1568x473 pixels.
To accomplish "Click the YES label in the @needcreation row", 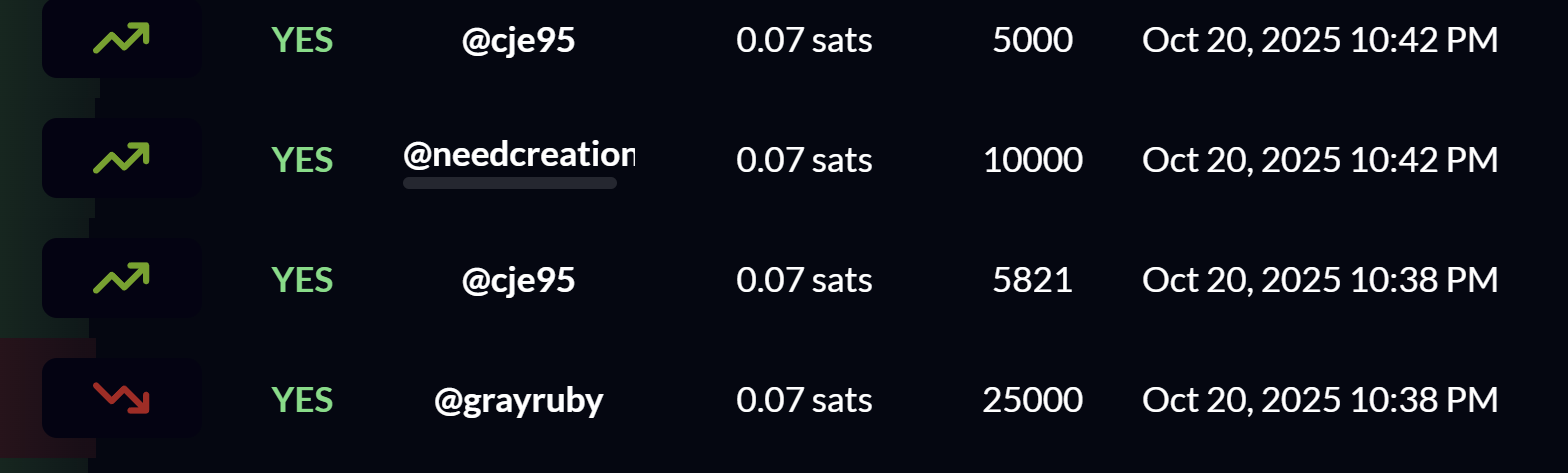I will click(302, 160).
